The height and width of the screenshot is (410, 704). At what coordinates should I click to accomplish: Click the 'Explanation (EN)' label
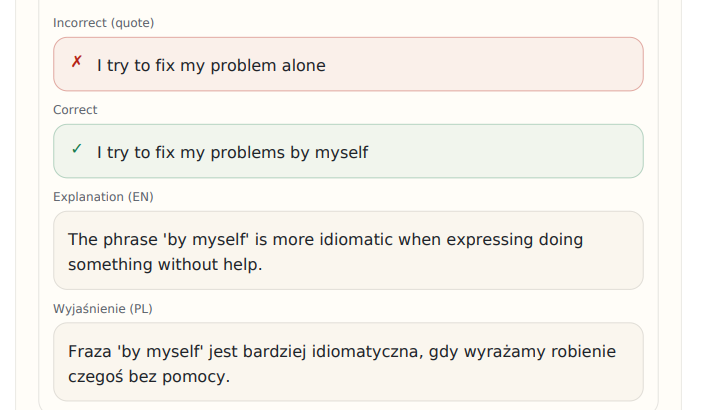pyautogui.click(x=103, y=197)
